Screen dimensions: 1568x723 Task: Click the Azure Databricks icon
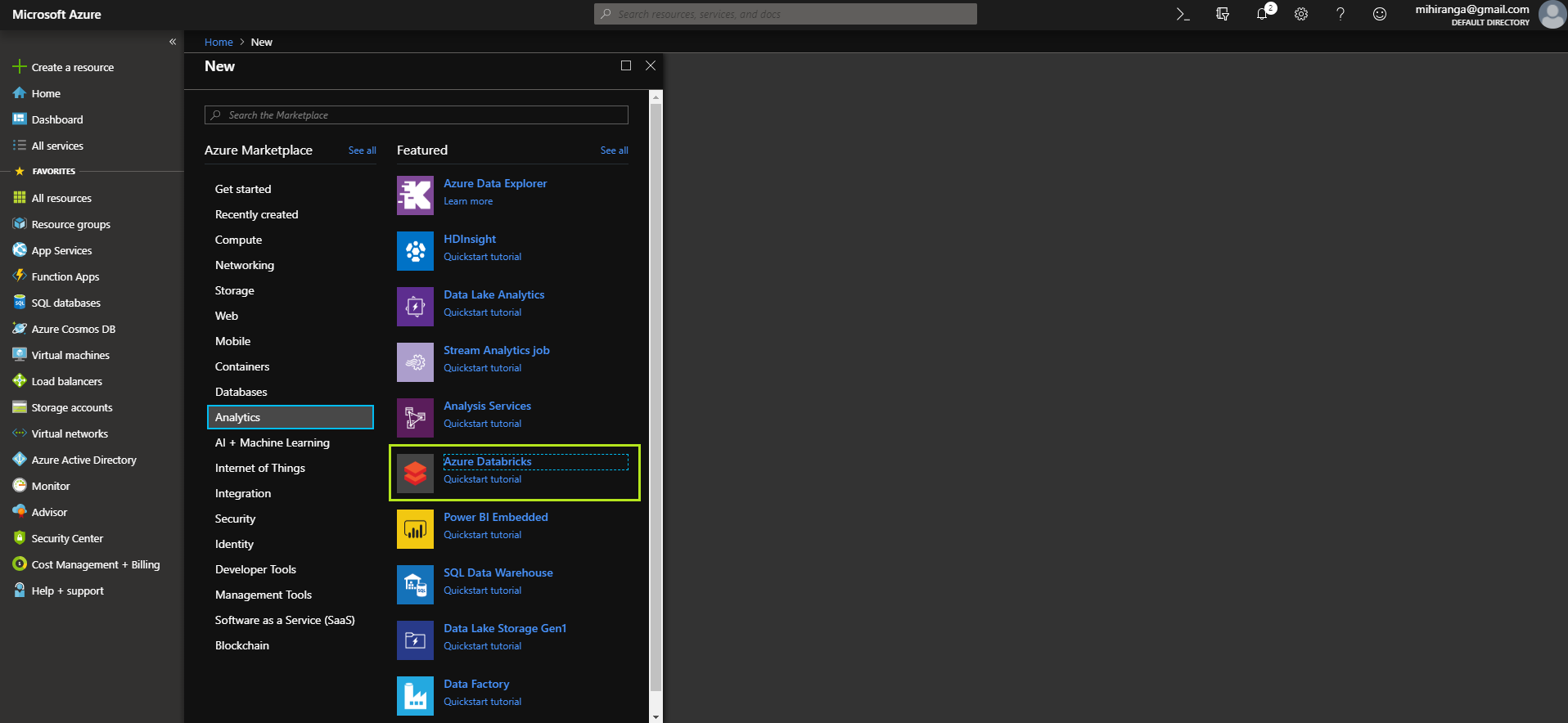pos(415,474)
